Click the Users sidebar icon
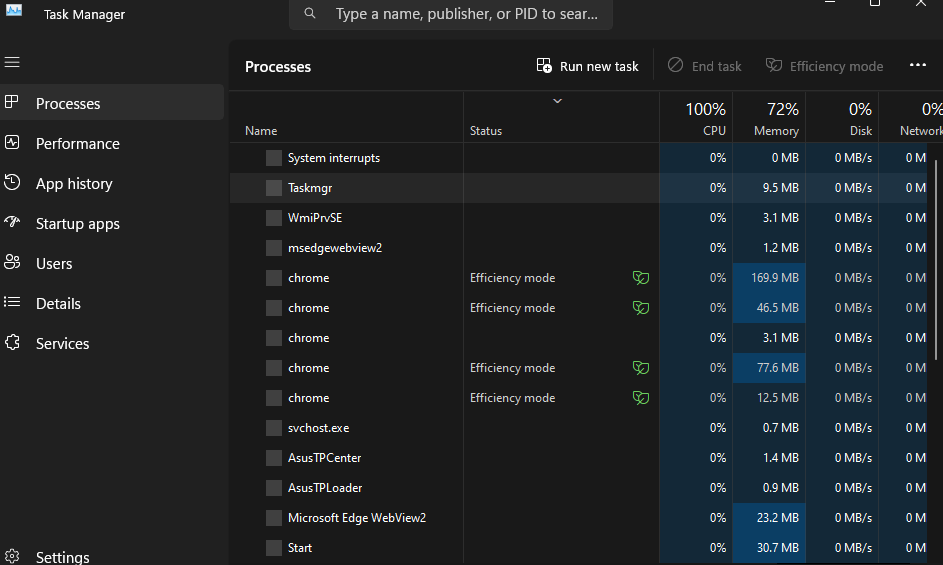This screenshot has width=943, height=565. click(x=12, y=262)
